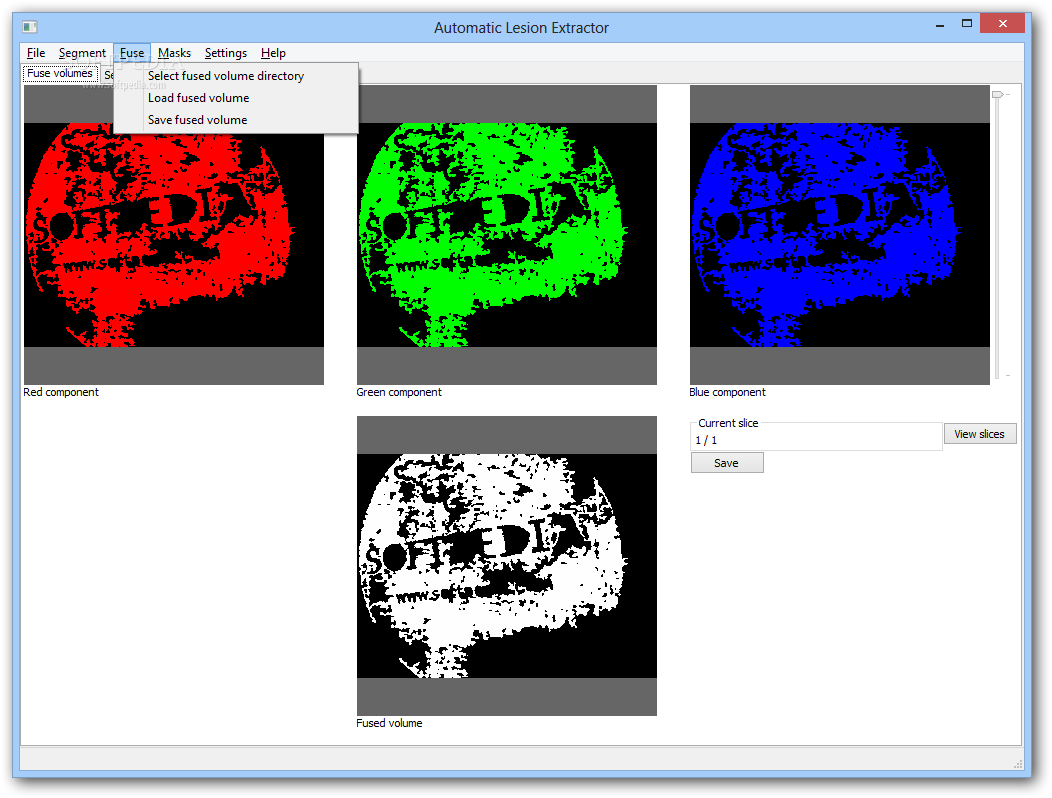
Task: Click the View slices button
Action: coord(980,434)
